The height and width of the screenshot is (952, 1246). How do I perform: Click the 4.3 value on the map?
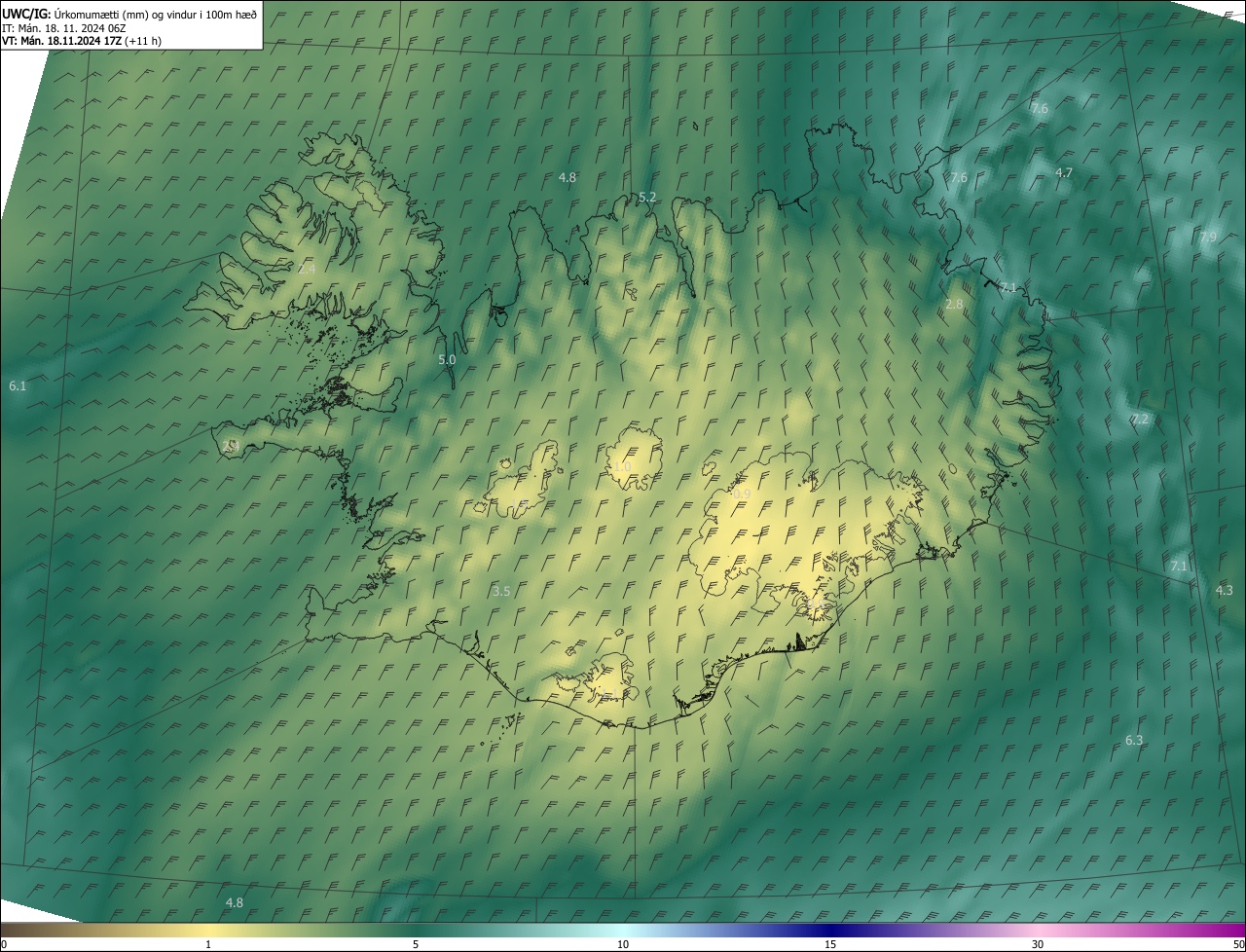[x=1224, y=590]
